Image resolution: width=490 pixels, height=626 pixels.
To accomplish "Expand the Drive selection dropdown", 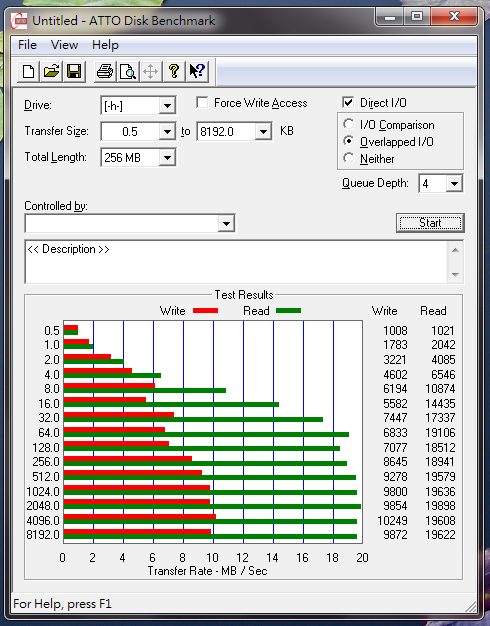I will (167, 106).
